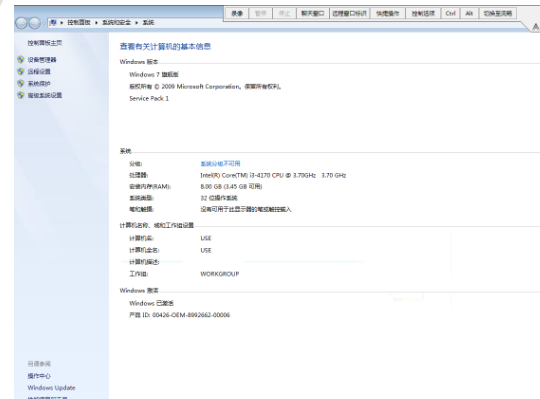Click the pen and touch availability text
Screen dimensions: 540x399
(x=246, y=209)
